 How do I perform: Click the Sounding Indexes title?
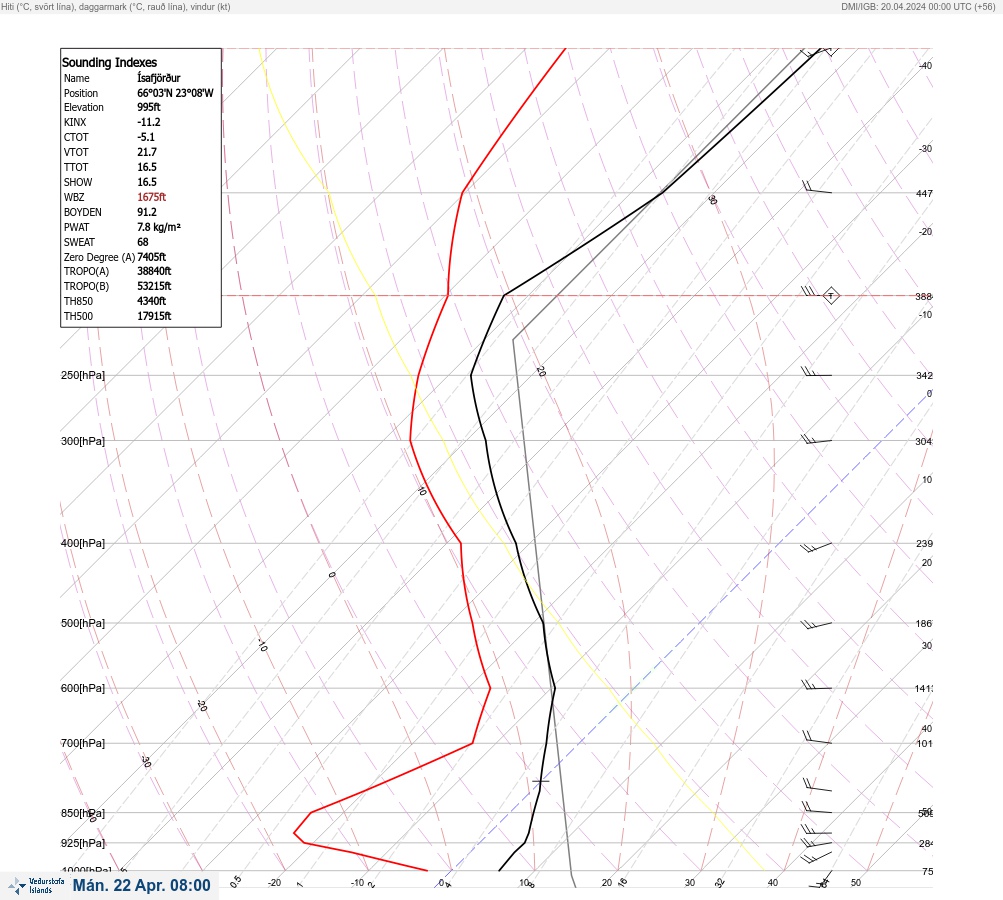pyautogui.click(x=109, y=62)
